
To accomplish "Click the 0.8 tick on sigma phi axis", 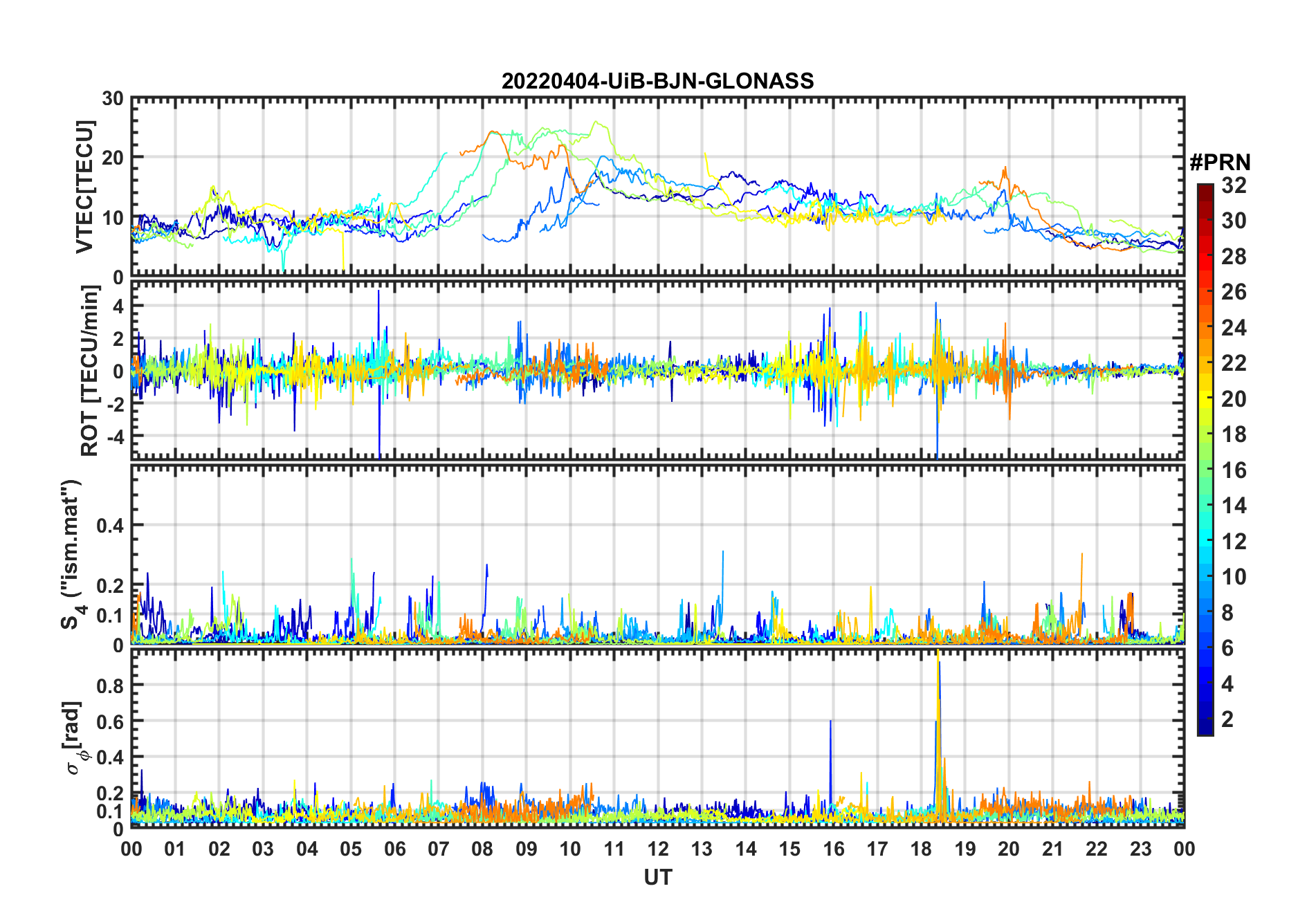I will (109, 686).
